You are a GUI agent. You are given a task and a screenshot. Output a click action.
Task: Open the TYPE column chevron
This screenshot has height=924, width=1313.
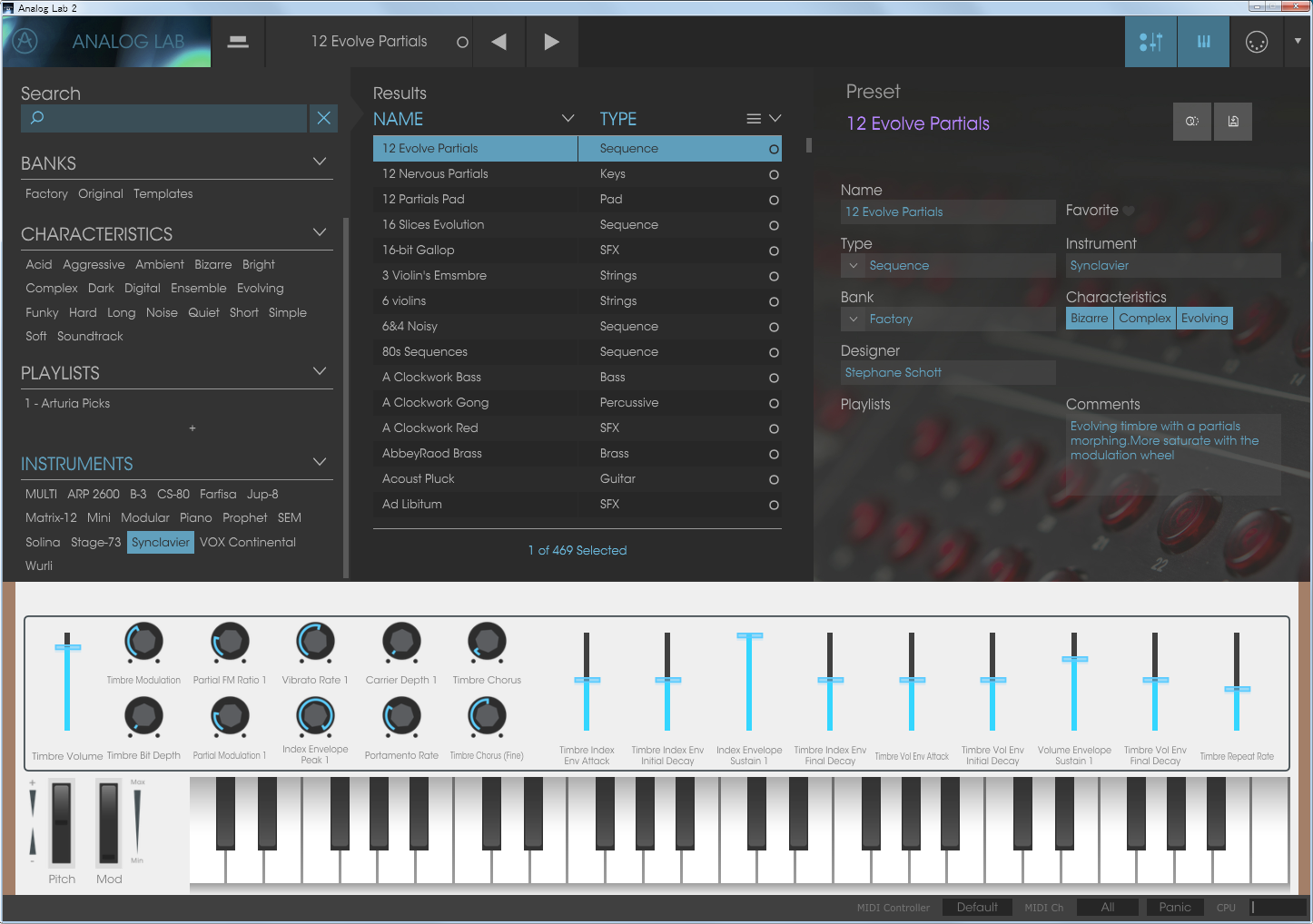pos(775,119)
